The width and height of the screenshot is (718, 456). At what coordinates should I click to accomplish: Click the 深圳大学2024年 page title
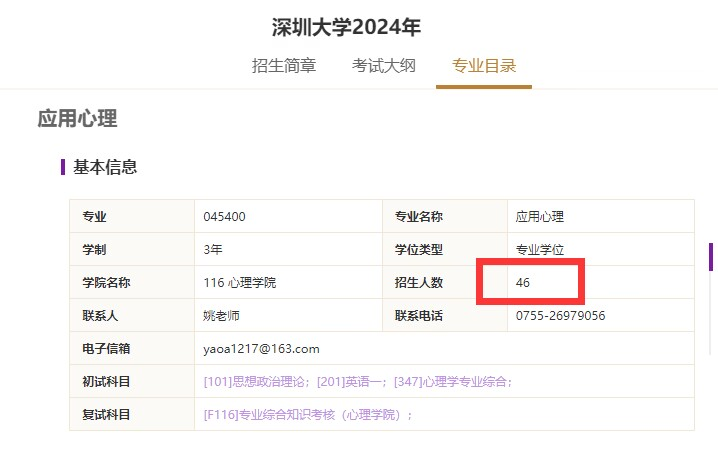(x=346, y=27)
